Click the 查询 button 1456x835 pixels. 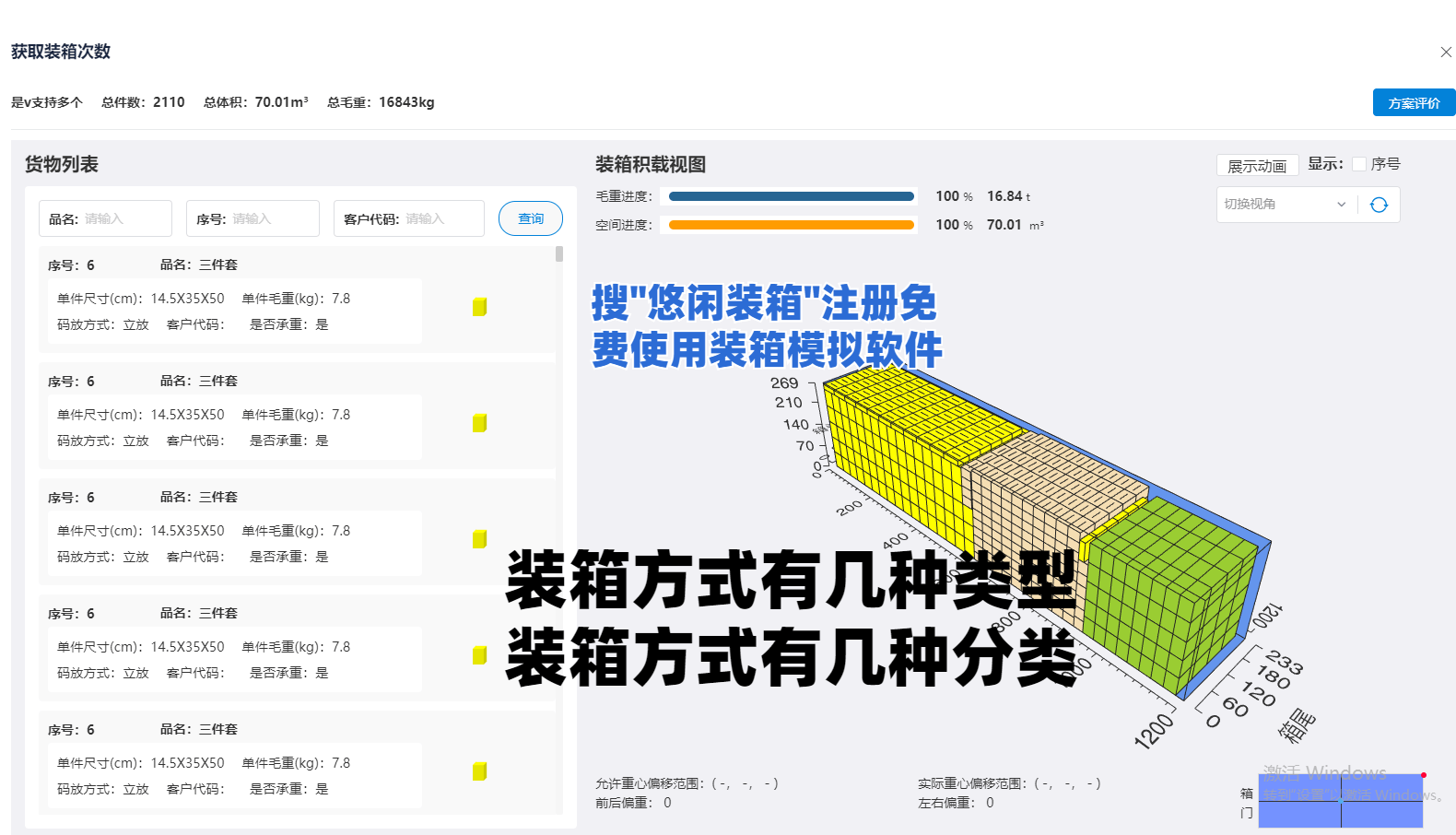[531, 218]
